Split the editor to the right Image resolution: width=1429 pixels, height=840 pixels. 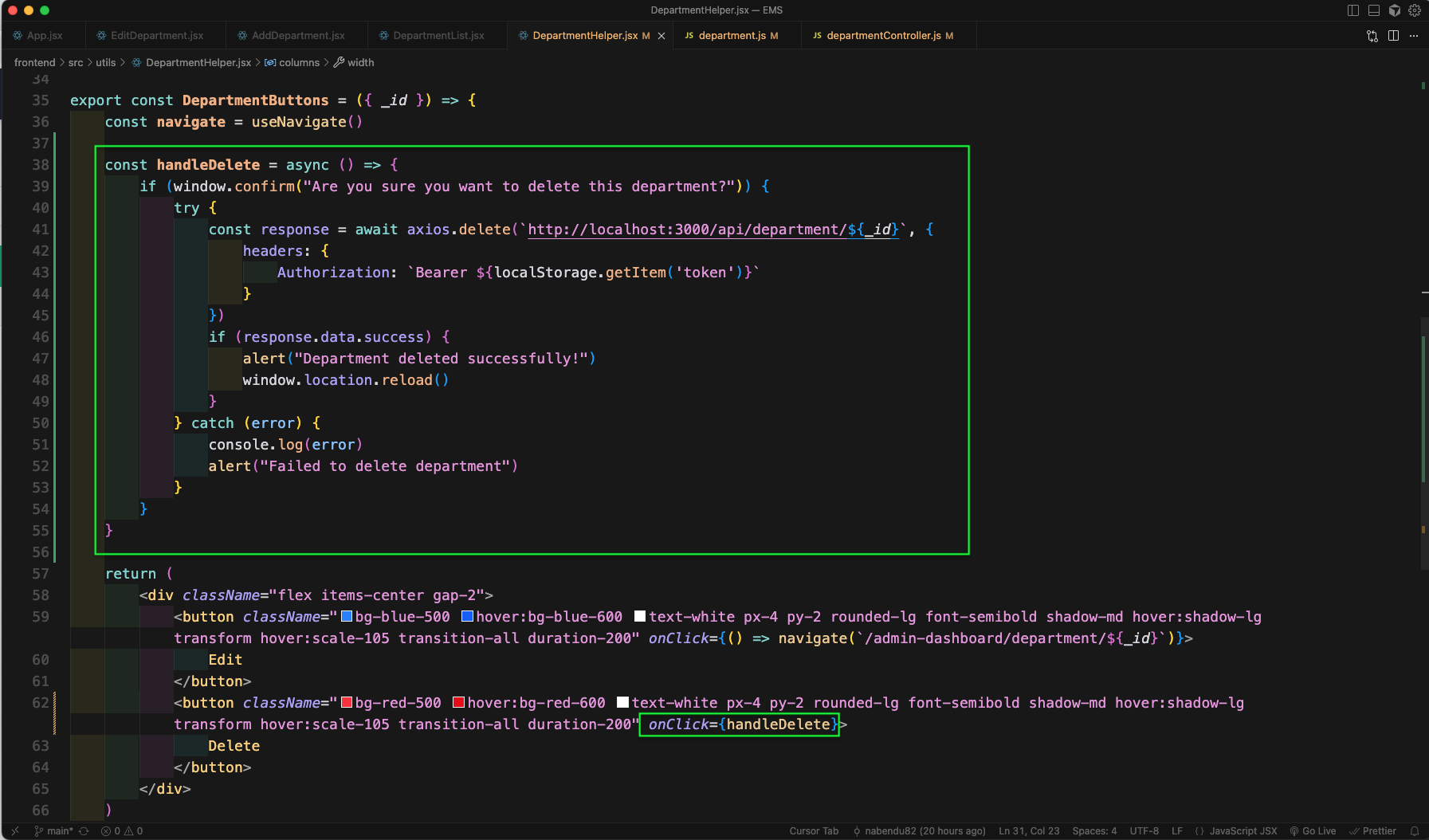tap(1393, 36)
